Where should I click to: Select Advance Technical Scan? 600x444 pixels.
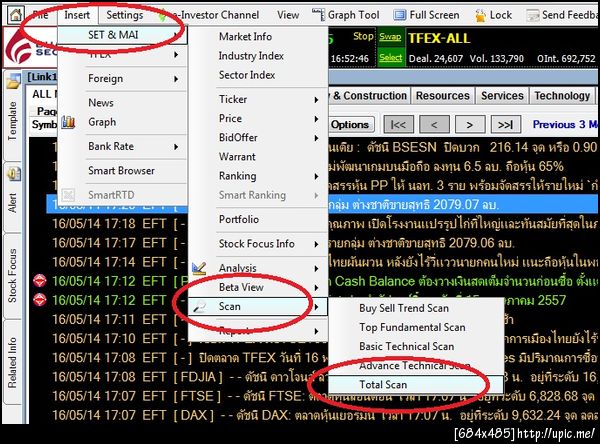point(414,366)
